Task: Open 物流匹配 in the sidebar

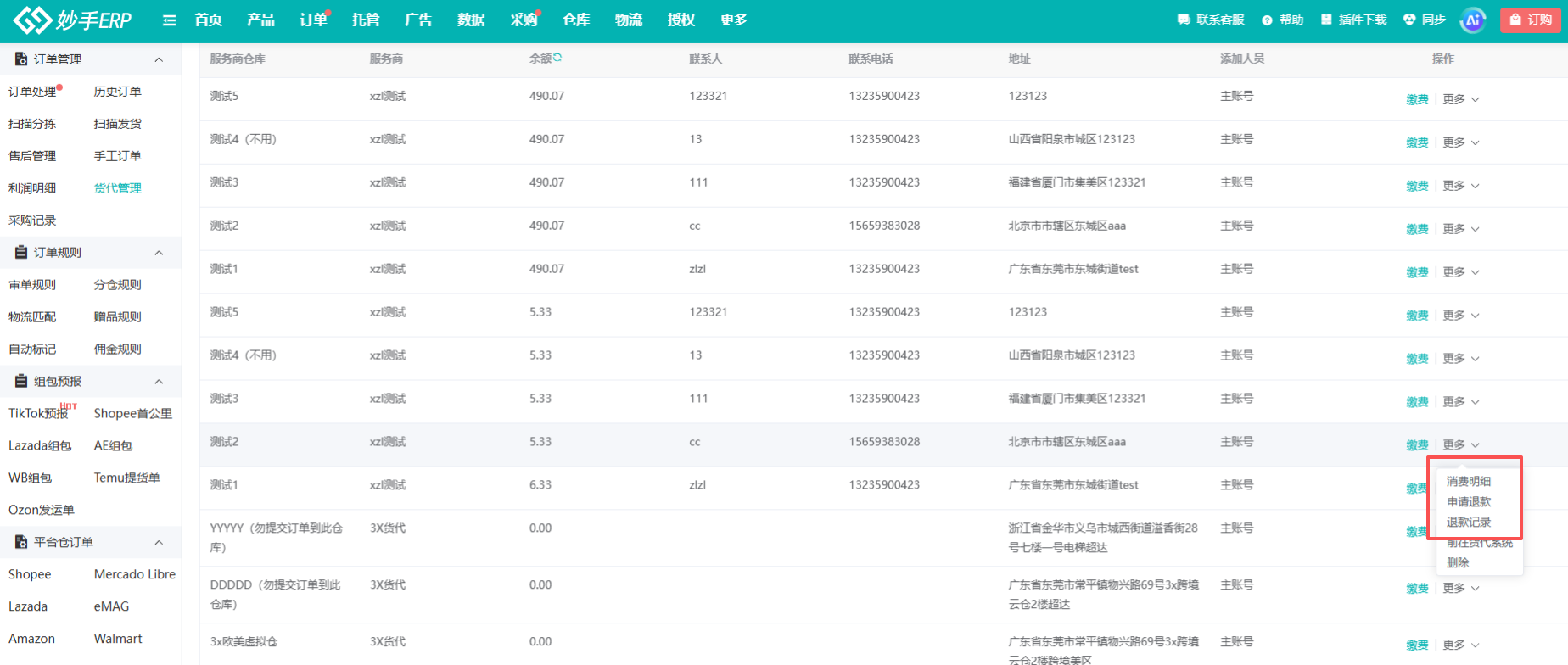Action: tap(32, 317)
